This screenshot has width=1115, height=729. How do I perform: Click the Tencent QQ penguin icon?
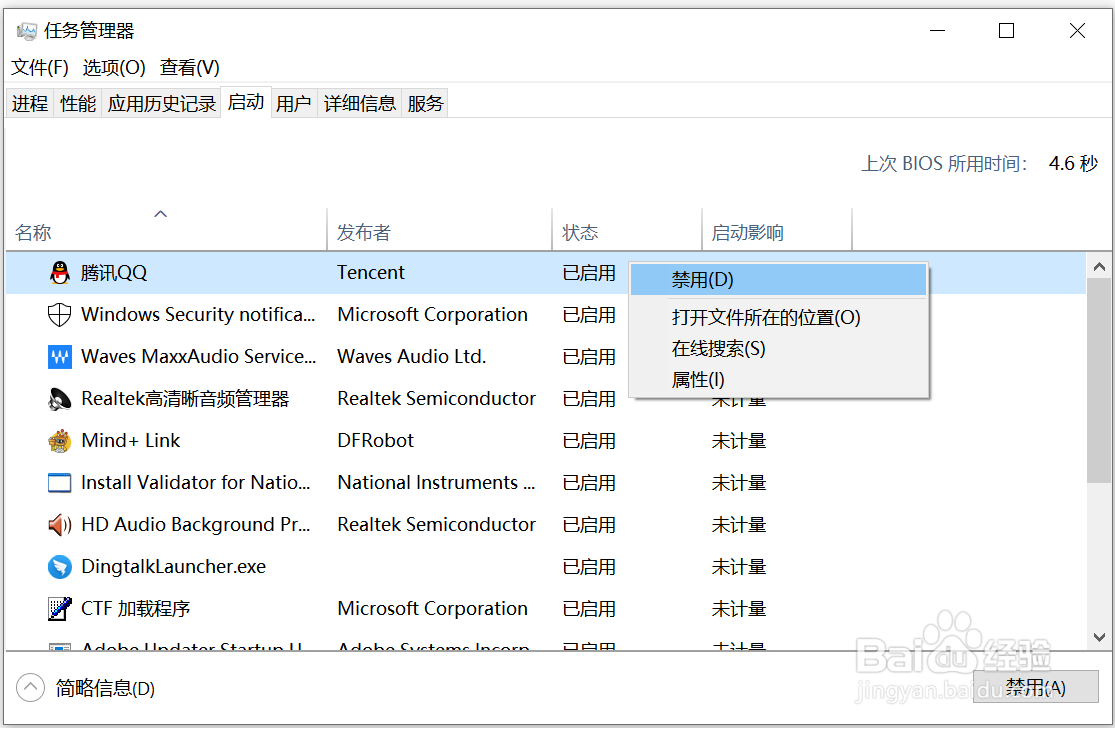[x=60, y=272]
